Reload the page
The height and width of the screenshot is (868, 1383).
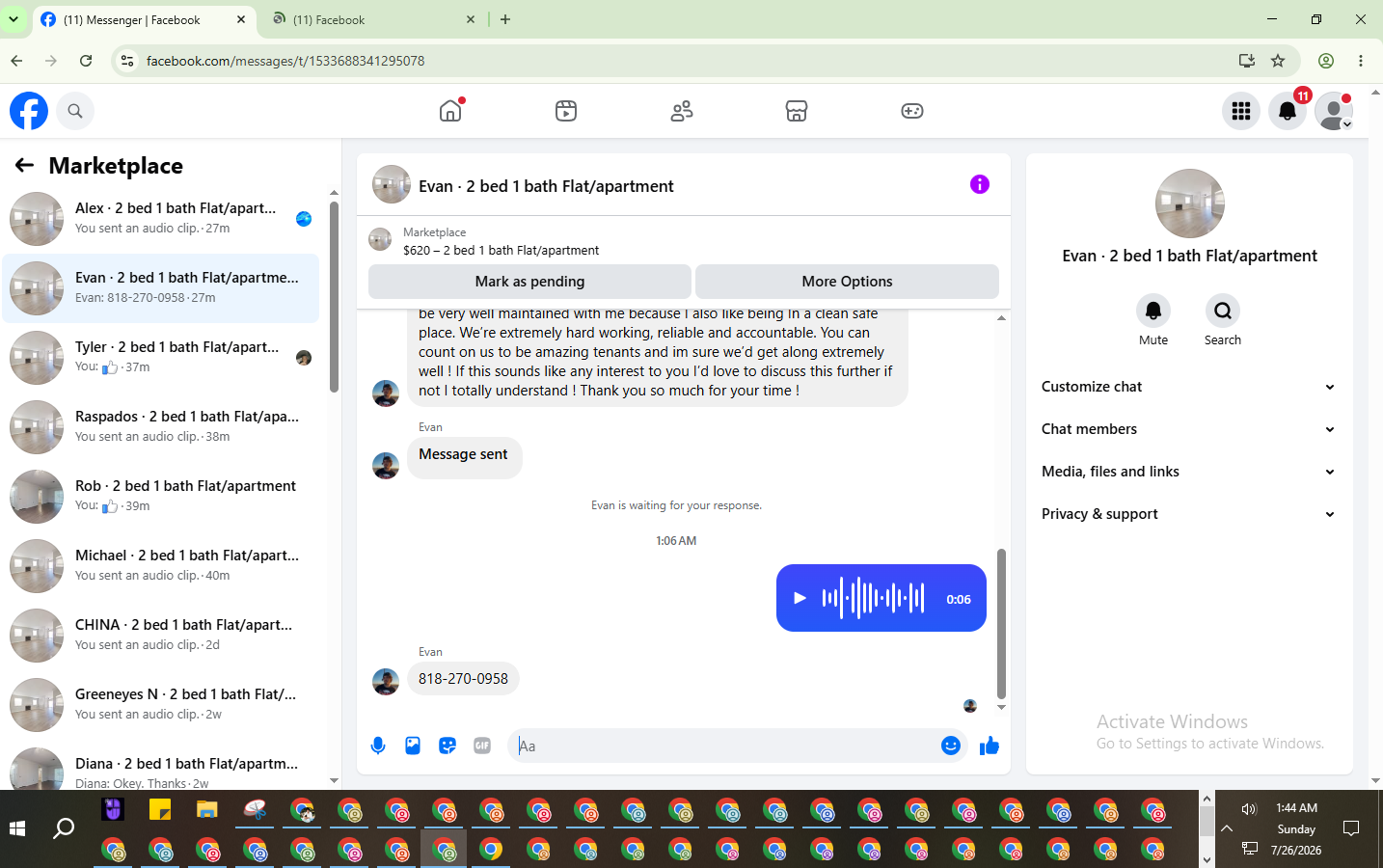tap(86, 61)
